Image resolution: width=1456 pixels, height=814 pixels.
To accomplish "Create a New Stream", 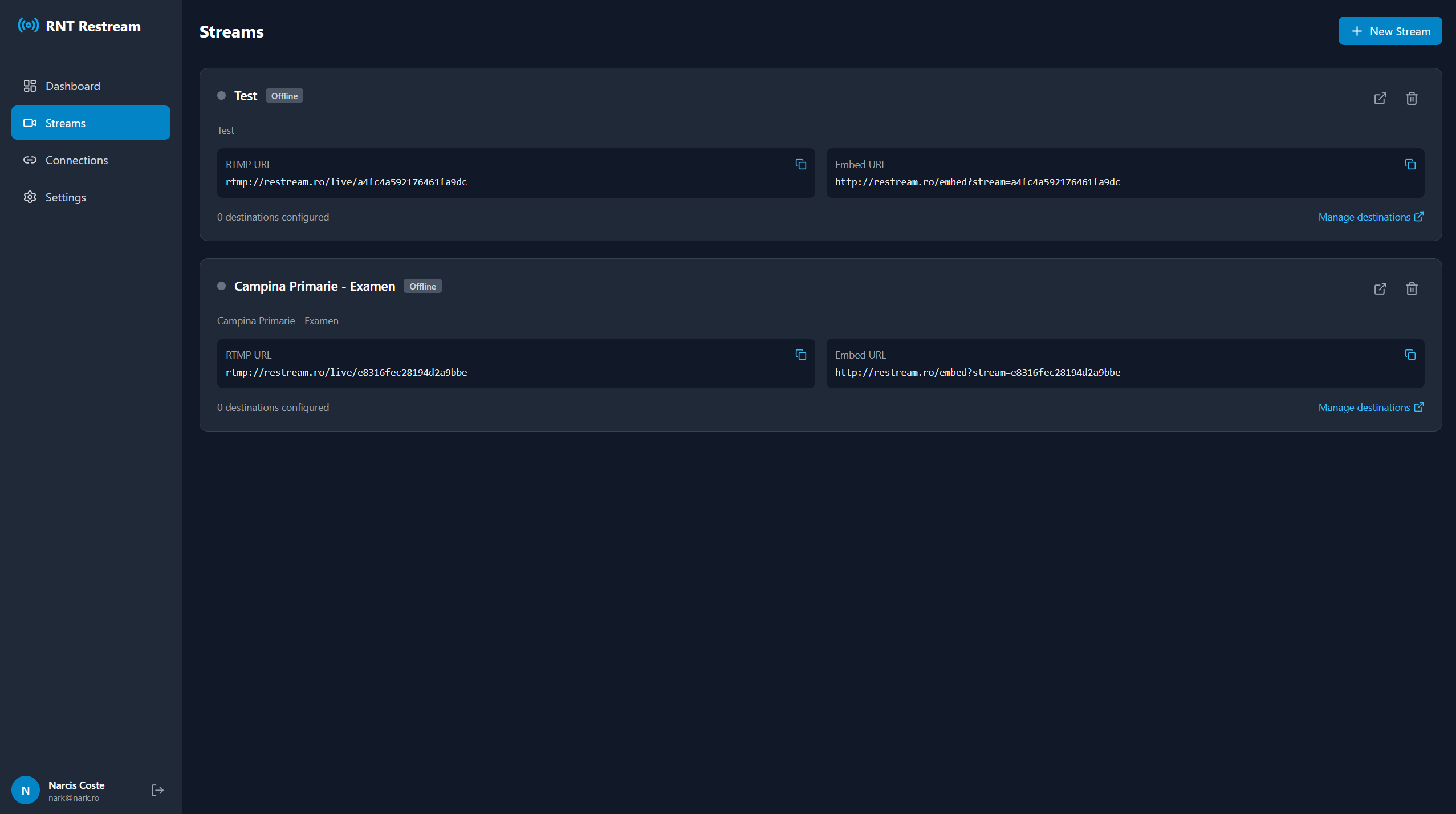I will [x=1390, y=31].
